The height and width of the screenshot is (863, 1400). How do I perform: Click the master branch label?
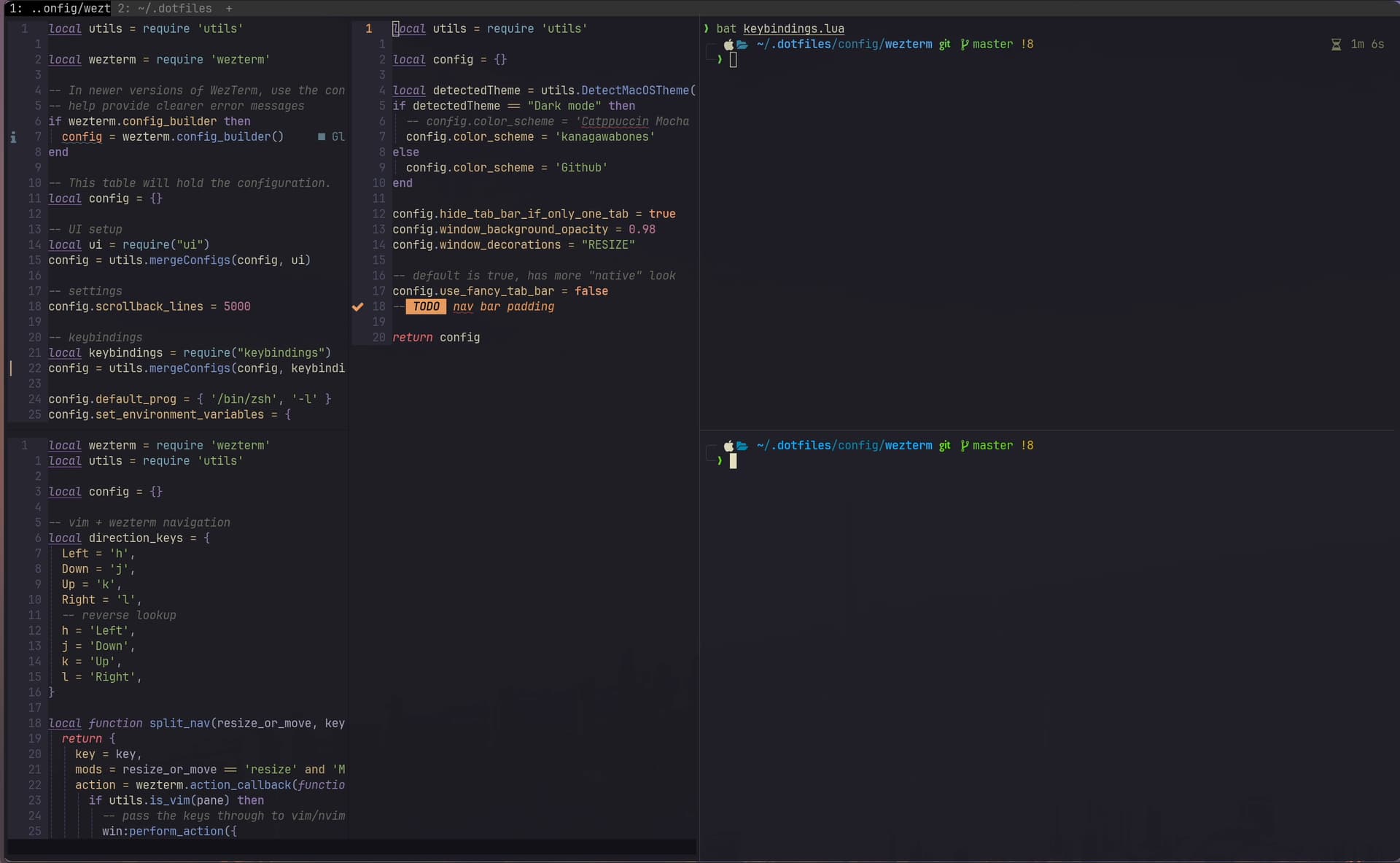tap(992, 44)
